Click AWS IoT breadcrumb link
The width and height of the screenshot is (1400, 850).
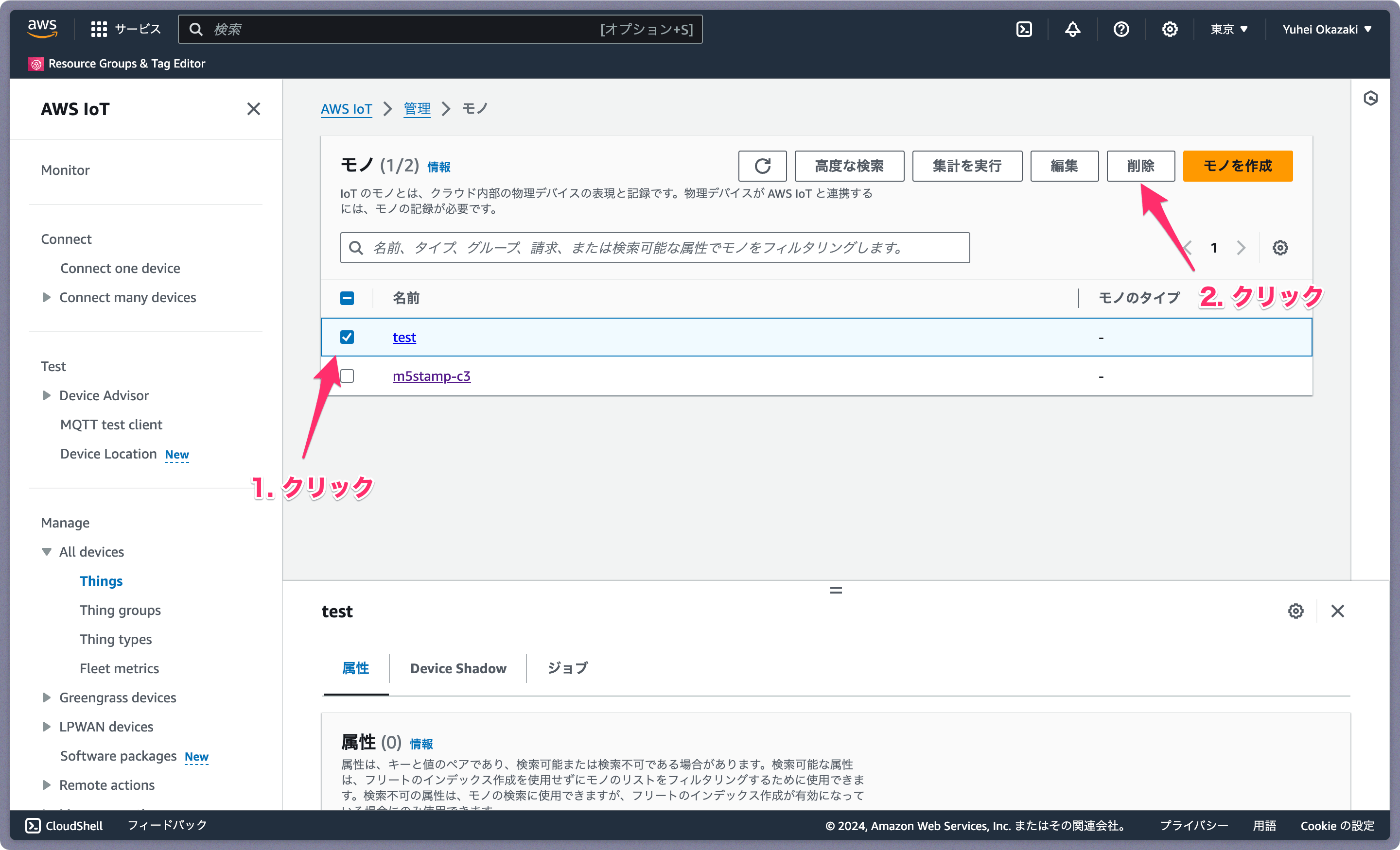346,109
